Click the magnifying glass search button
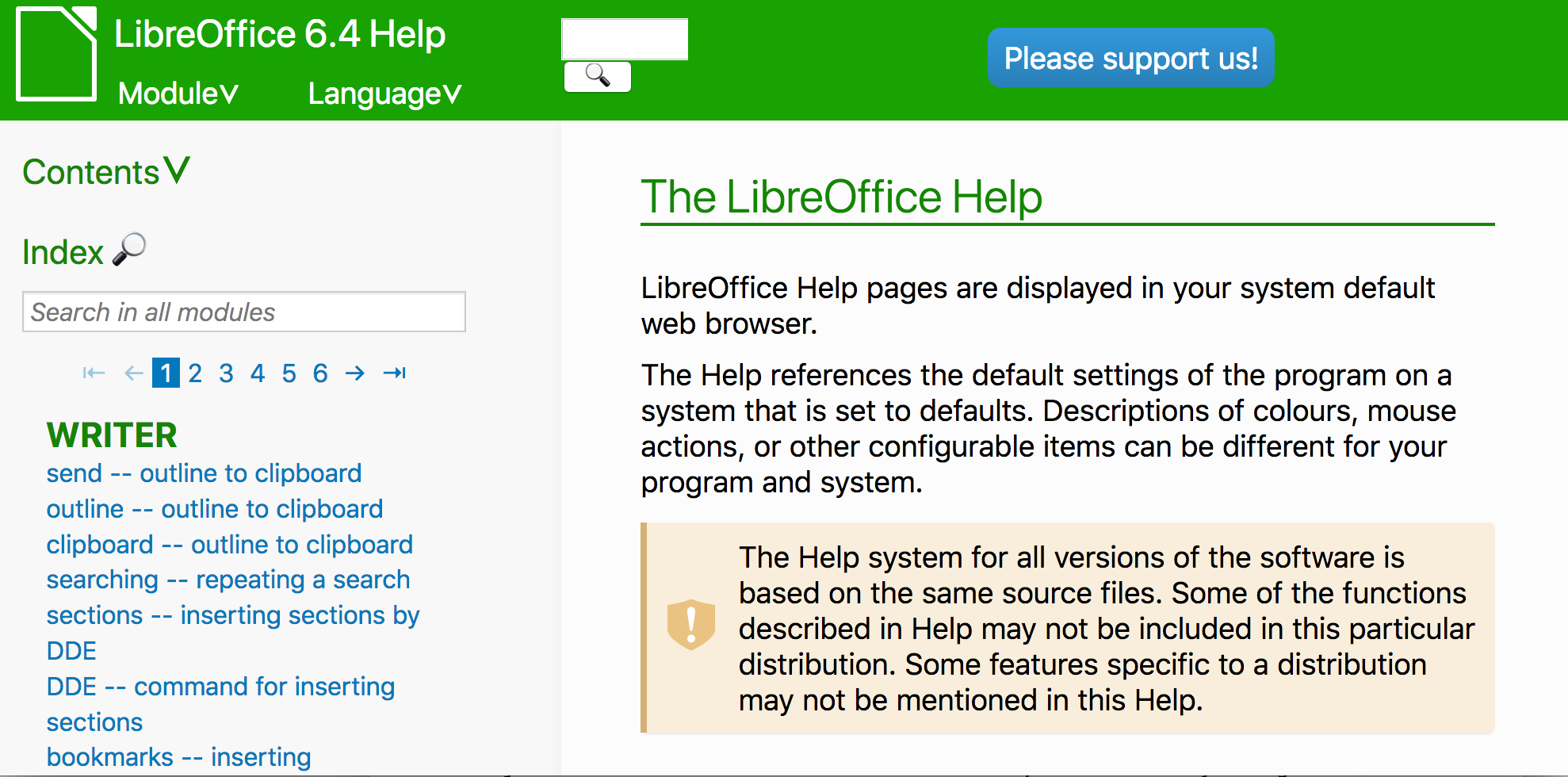This screenshot has width=1568, height=777. [x=598, y=77]
